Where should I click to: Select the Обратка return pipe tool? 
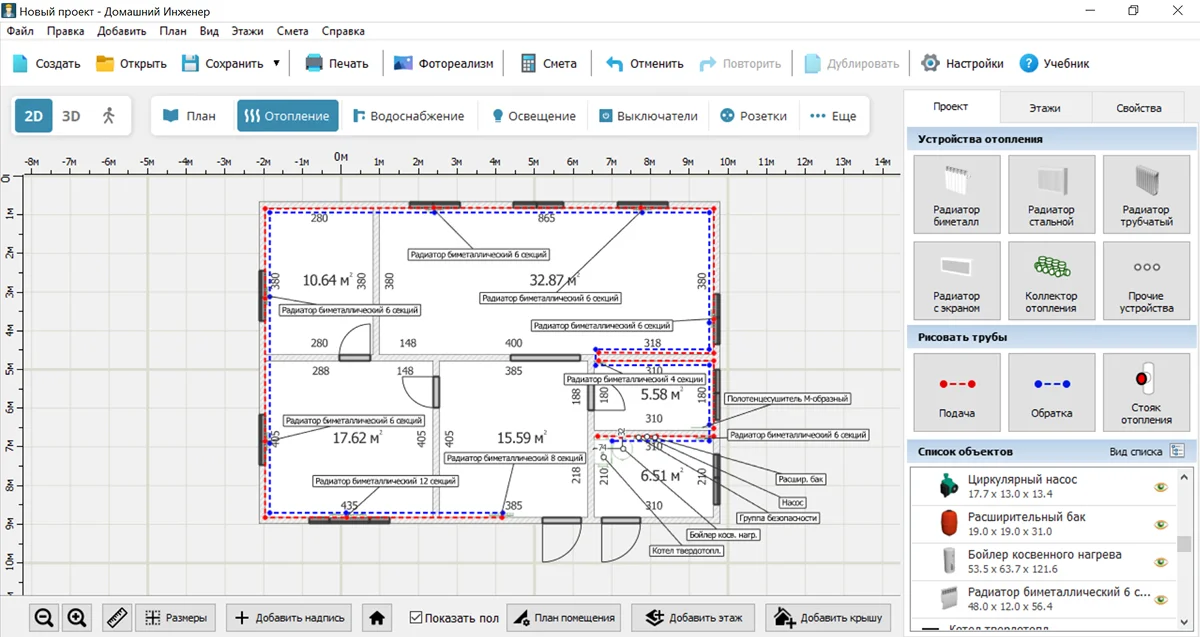(x=1051, y=391)
